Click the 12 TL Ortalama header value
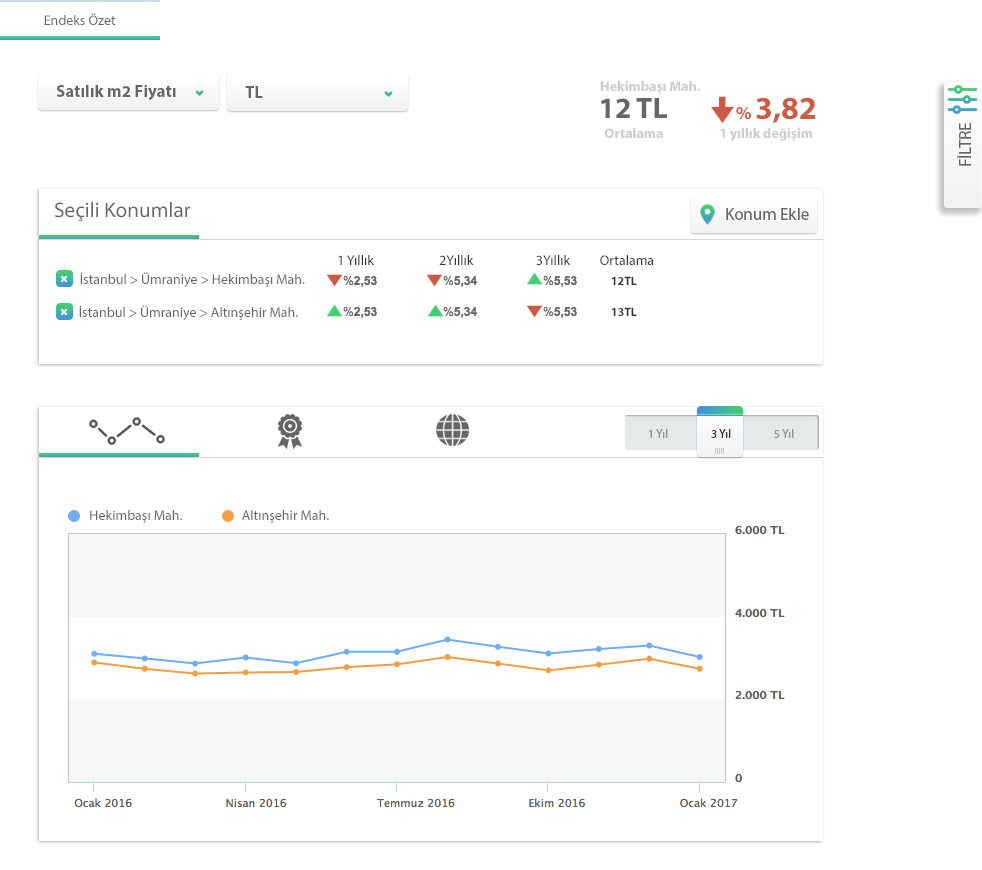The width and height of the screenshot is (982, 870). 634,109
